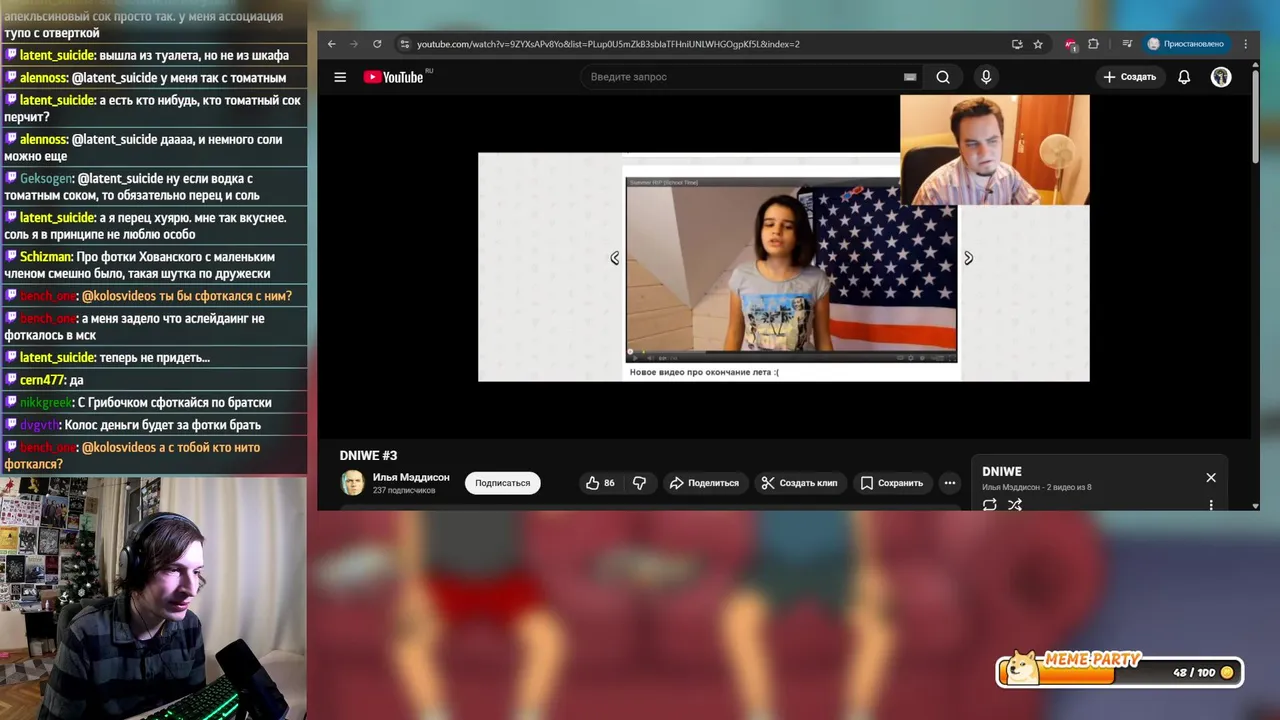Open the YouTube account avatar menu
Viewport: 1280px width, 720px height.
pos(1221,77)
